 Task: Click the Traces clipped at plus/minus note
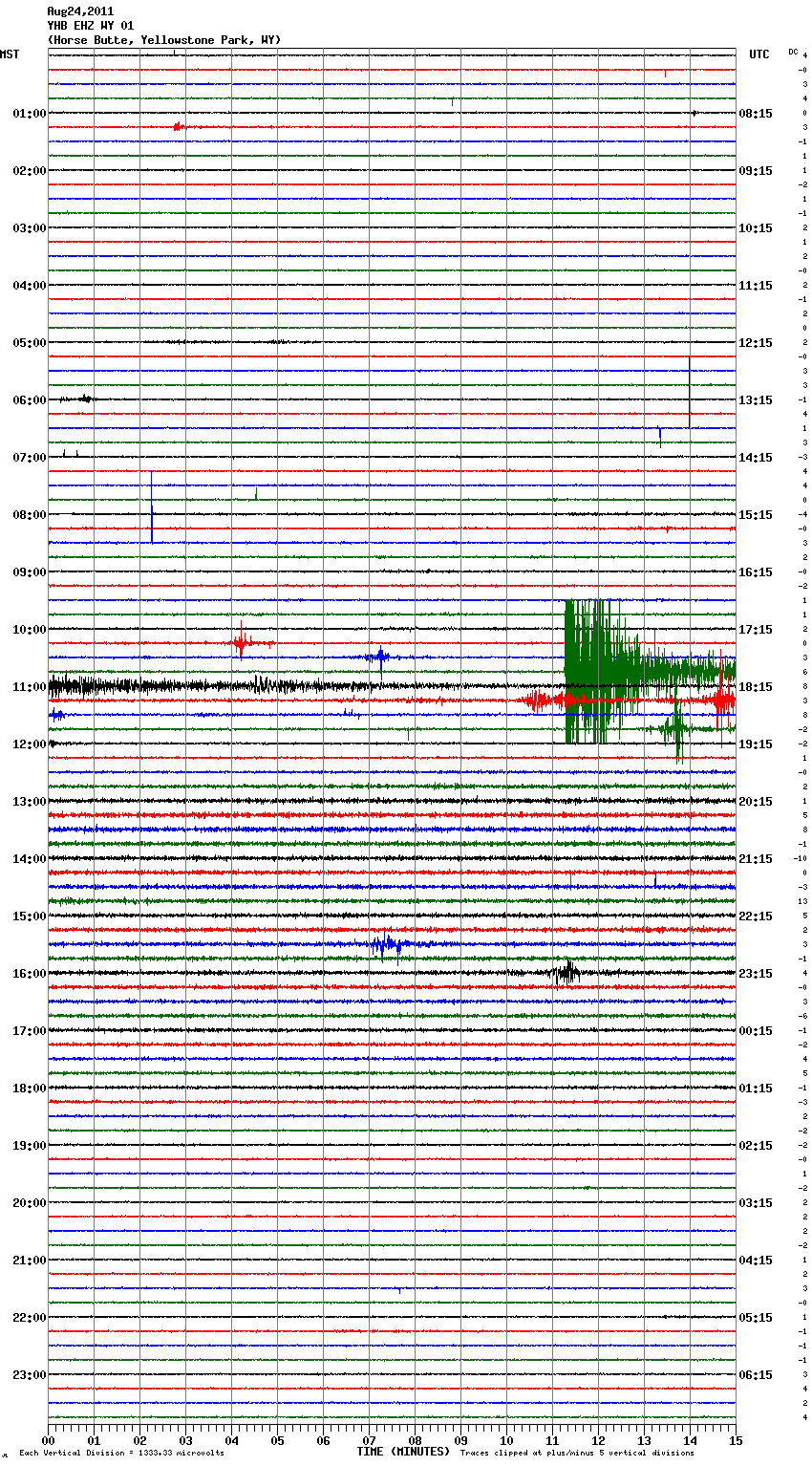click(x=577, y=1453)
